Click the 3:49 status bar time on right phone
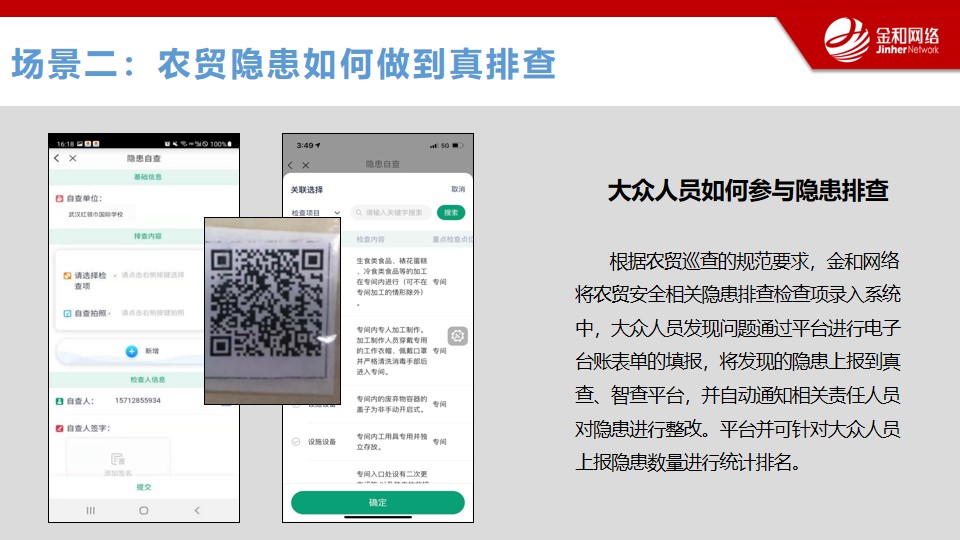 click(304, 146)
